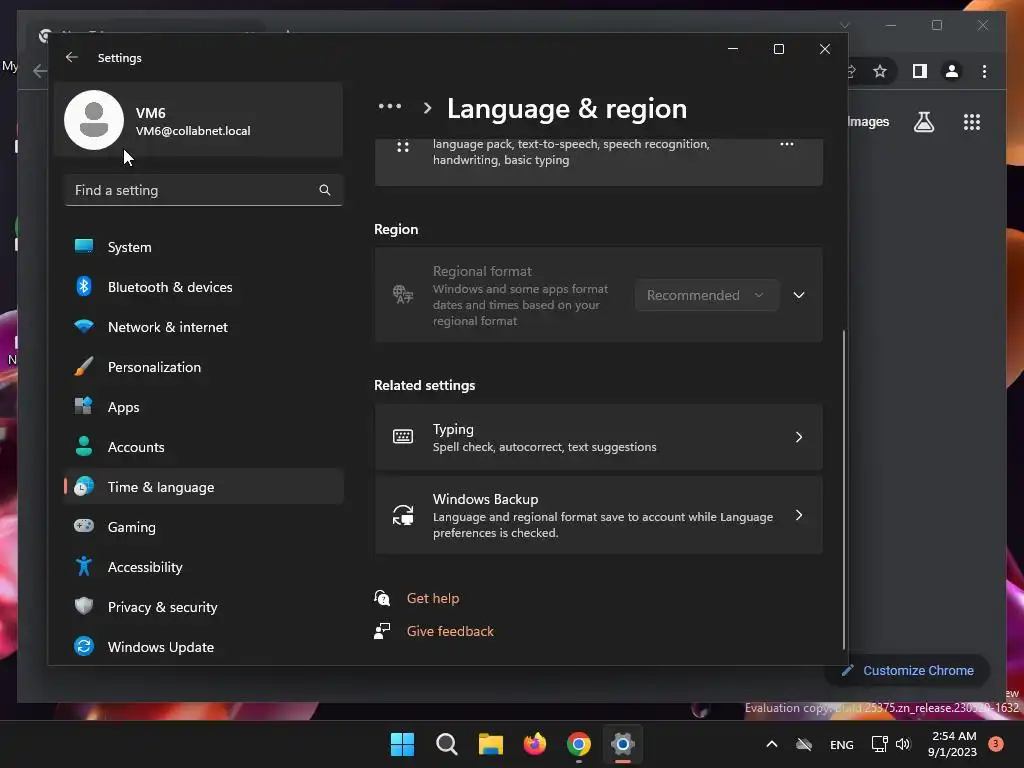Click ENG language indicator in tray
This screenshot has width=1024, height=768.
841,744
